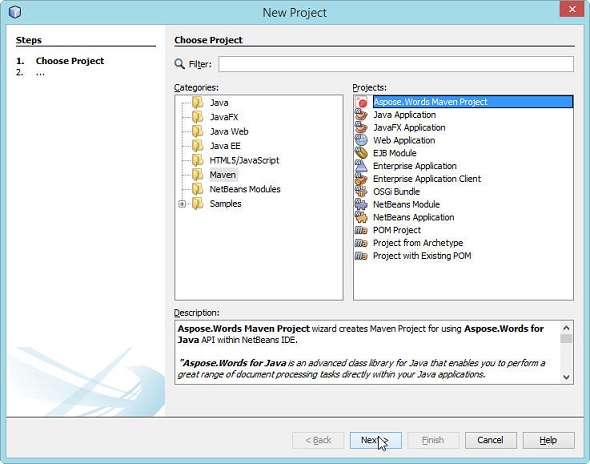590x464 pixels.
Task: Select the NetBeans Modules category
Action: click(x=245, y=189)
